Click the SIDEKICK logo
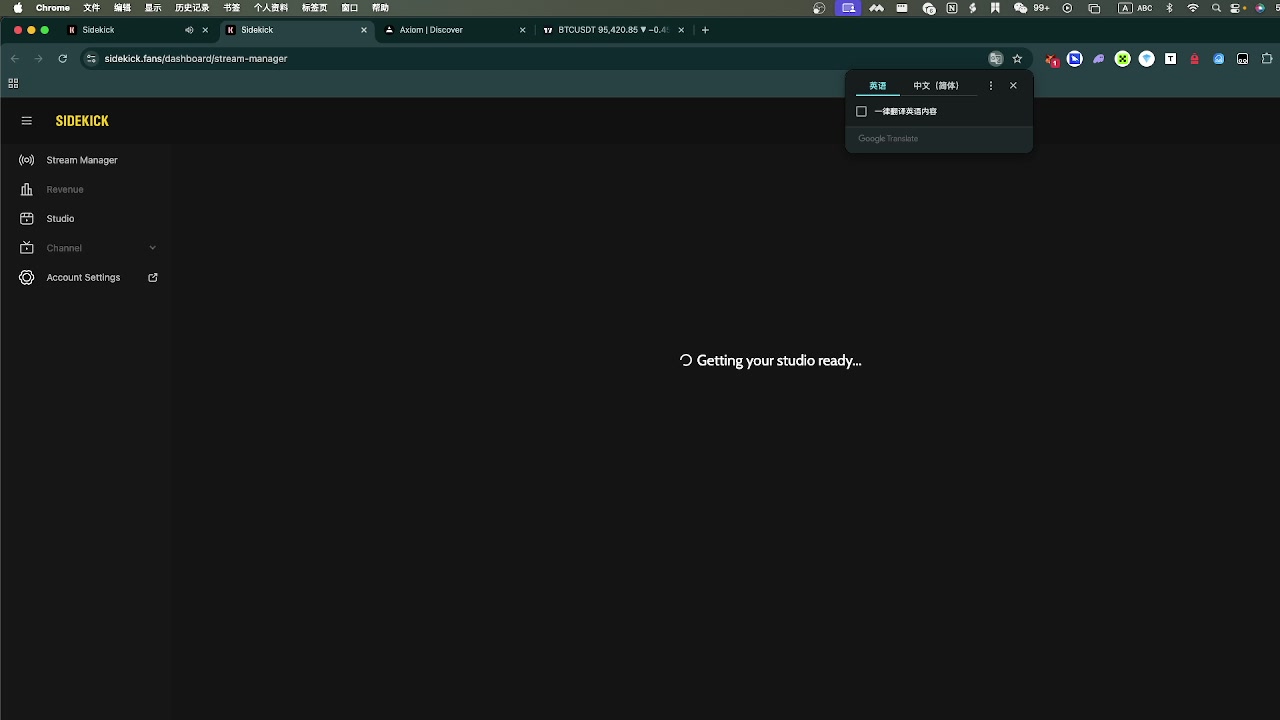The image size is (1280, 720). click(82, 121)
